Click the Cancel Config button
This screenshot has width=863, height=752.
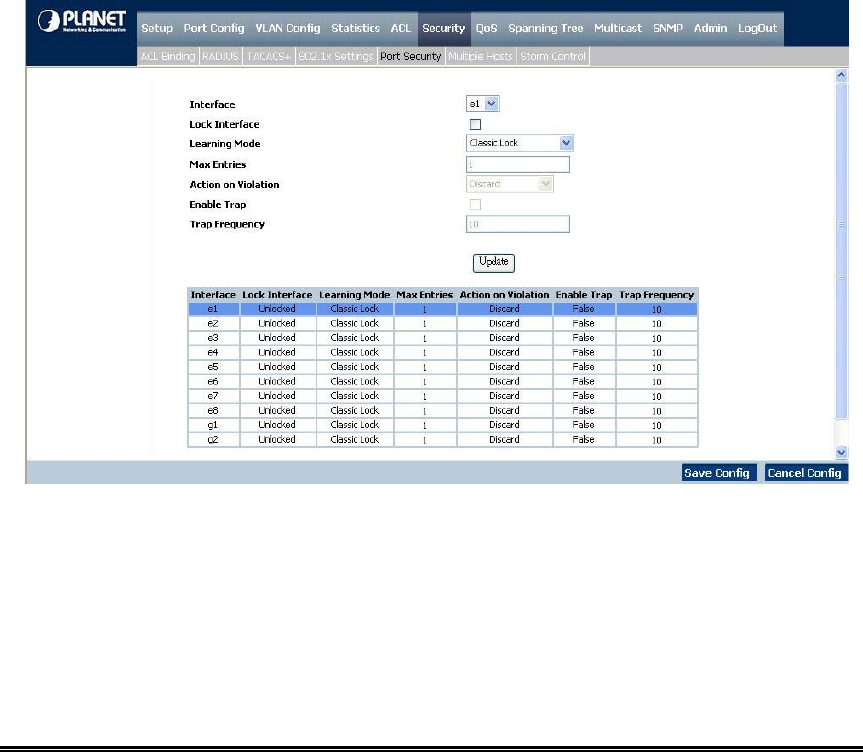805,473
